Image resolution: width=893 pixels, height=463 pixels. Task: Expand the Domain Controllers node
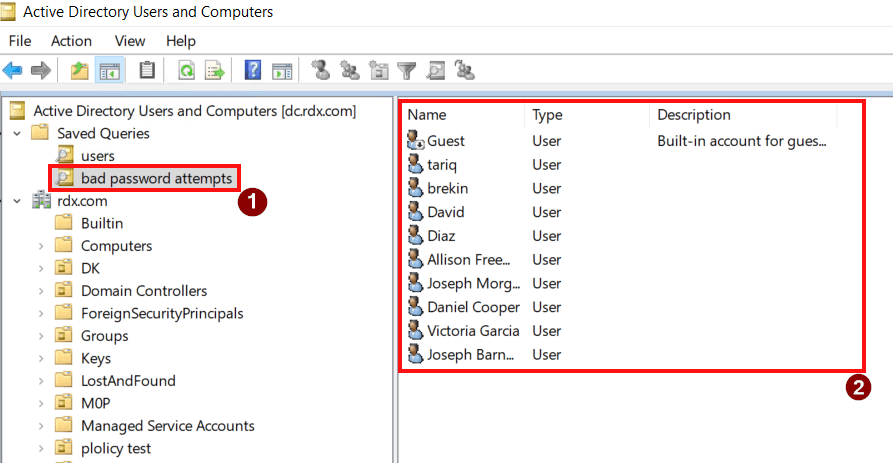[x=41, y=291]
